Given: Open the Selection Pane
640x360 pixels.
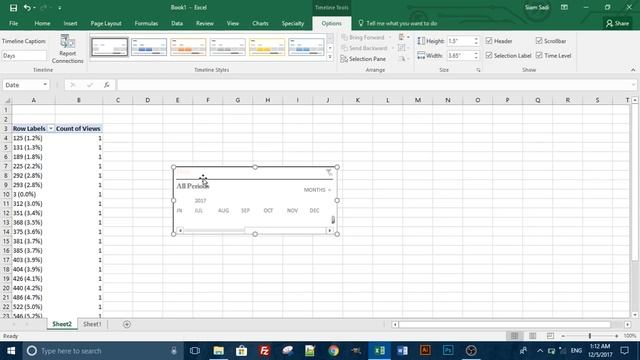Looking at the screenshot, I should click(363, 59).
